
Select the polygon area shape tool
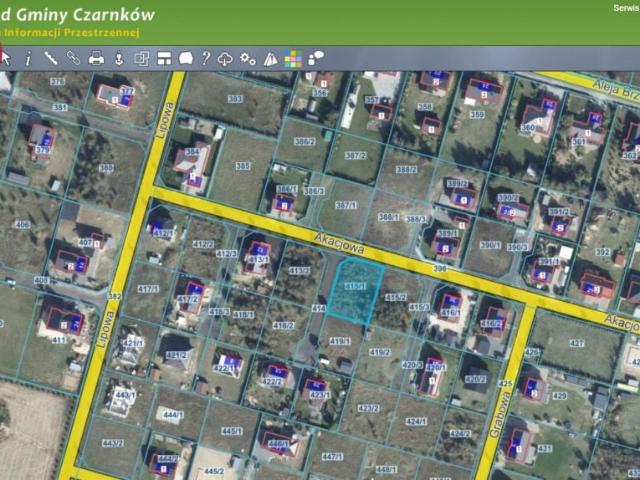[x=186, y=58]
